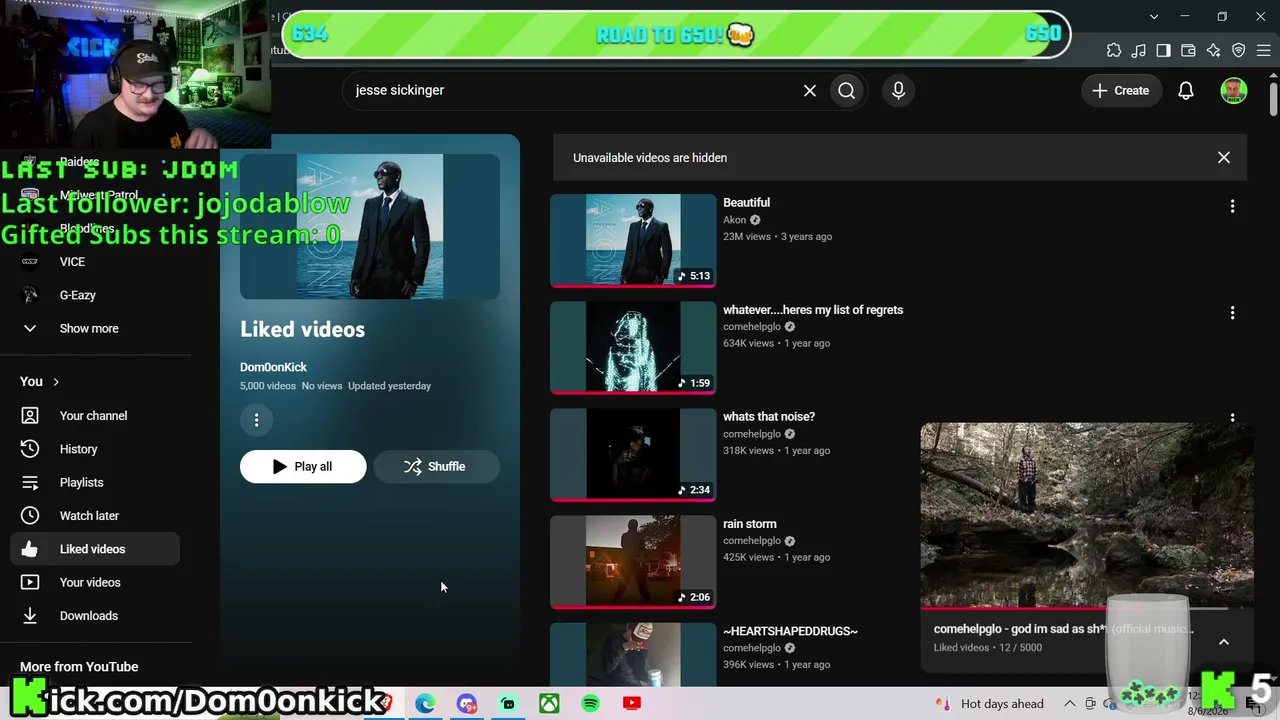
Task: Play the rain storm video thumbnail
Action: (x=633, y=561)
